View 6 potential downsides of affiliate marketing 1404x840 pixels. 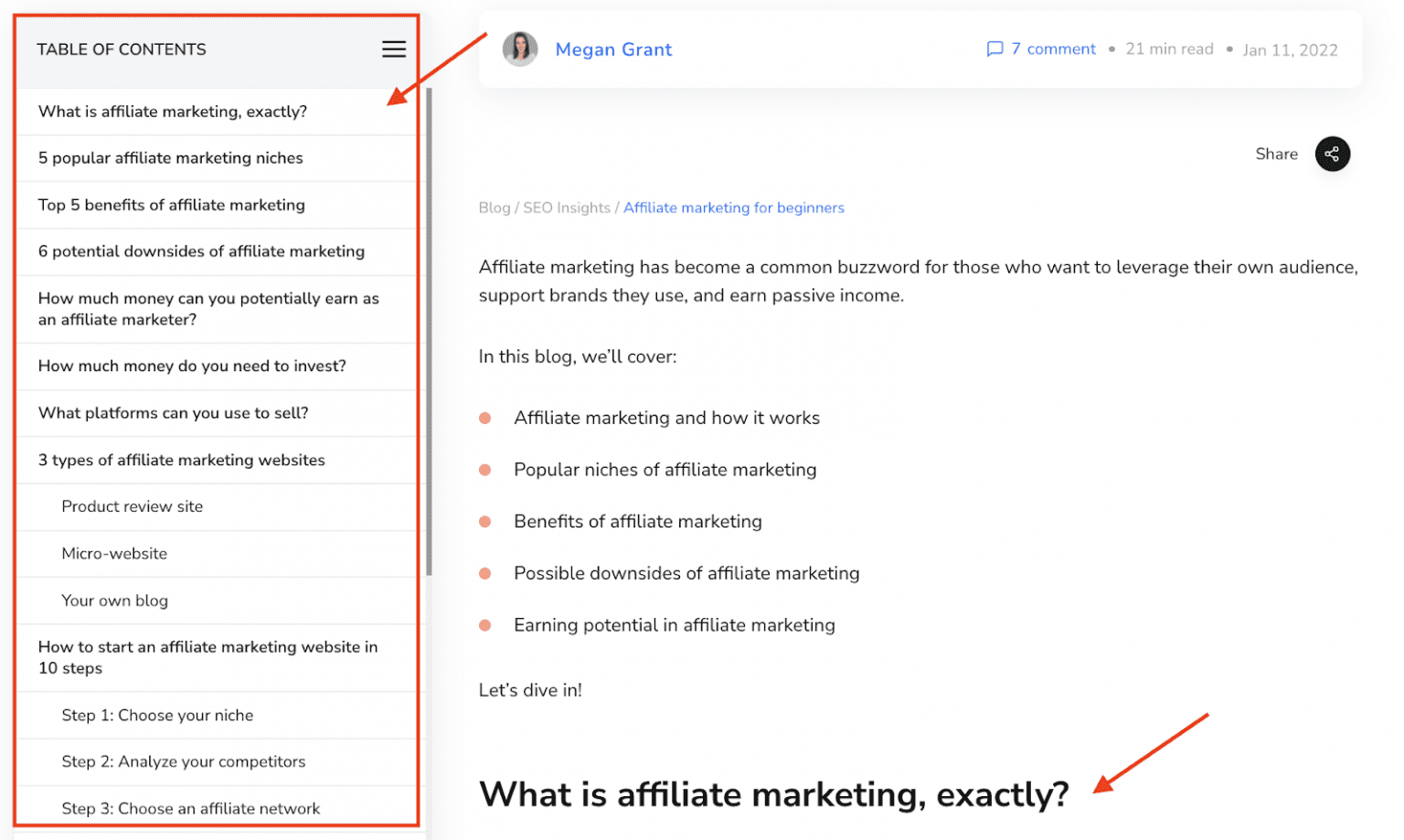click(201, 251)
